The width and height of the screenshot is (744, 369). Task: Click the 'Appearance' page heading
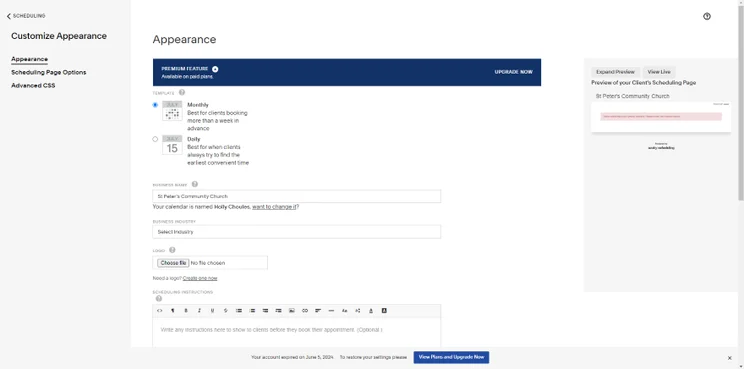[x=184, y=39]
